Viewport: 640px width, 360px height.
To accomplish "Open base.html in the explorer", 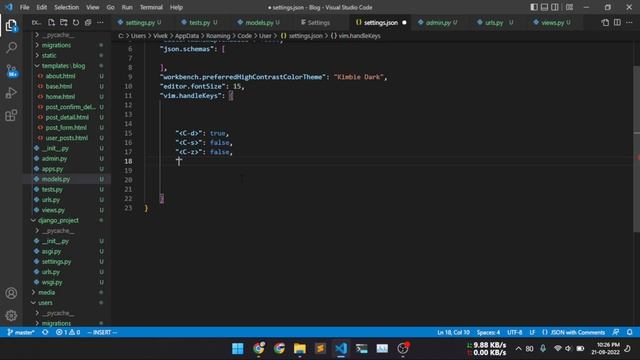I will 59,86.
